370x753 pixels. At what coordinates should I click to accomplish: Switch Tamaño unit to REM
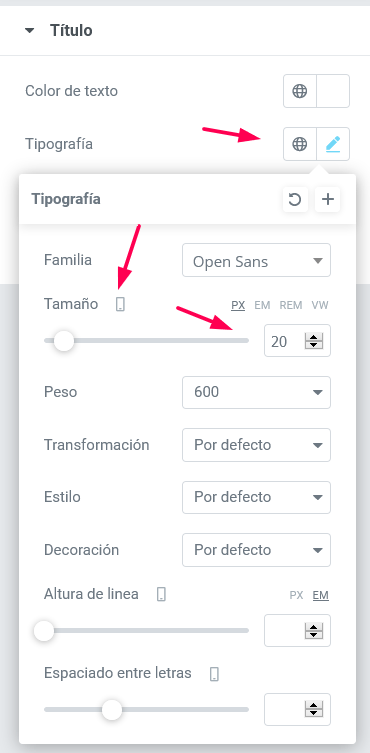tap(291, 305)
